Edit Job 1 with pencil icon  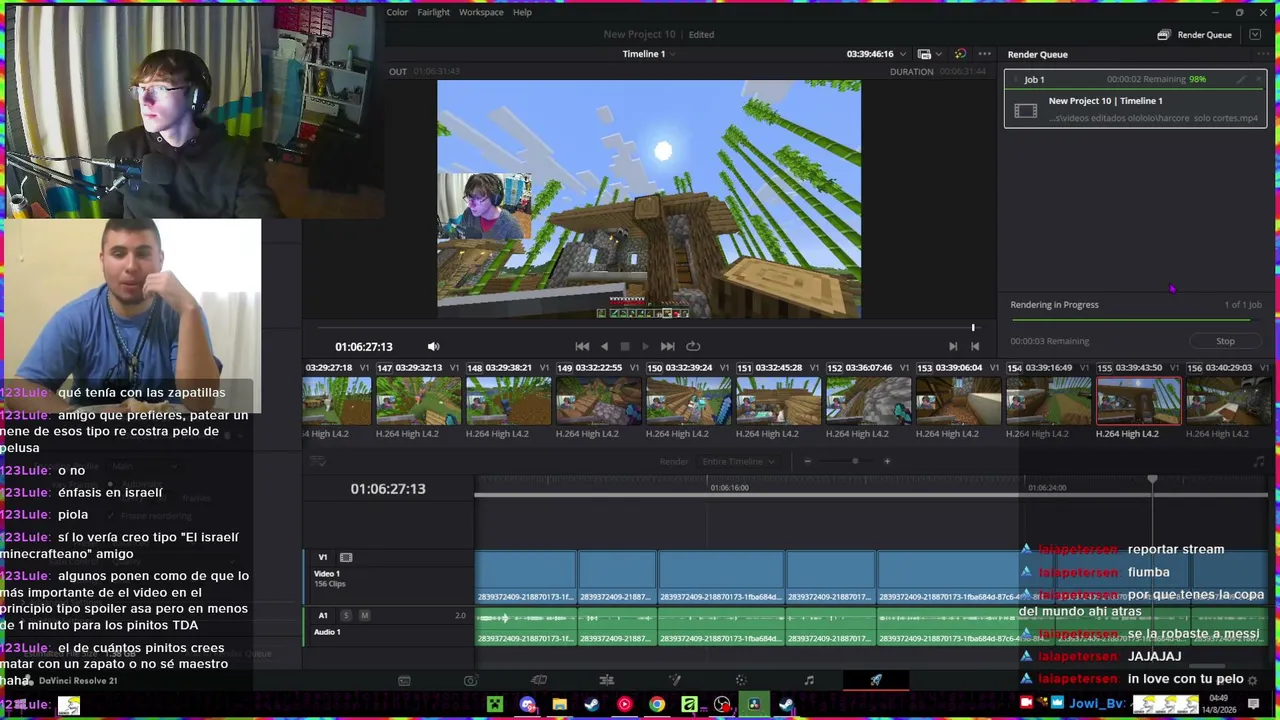tap(1241, 80)
